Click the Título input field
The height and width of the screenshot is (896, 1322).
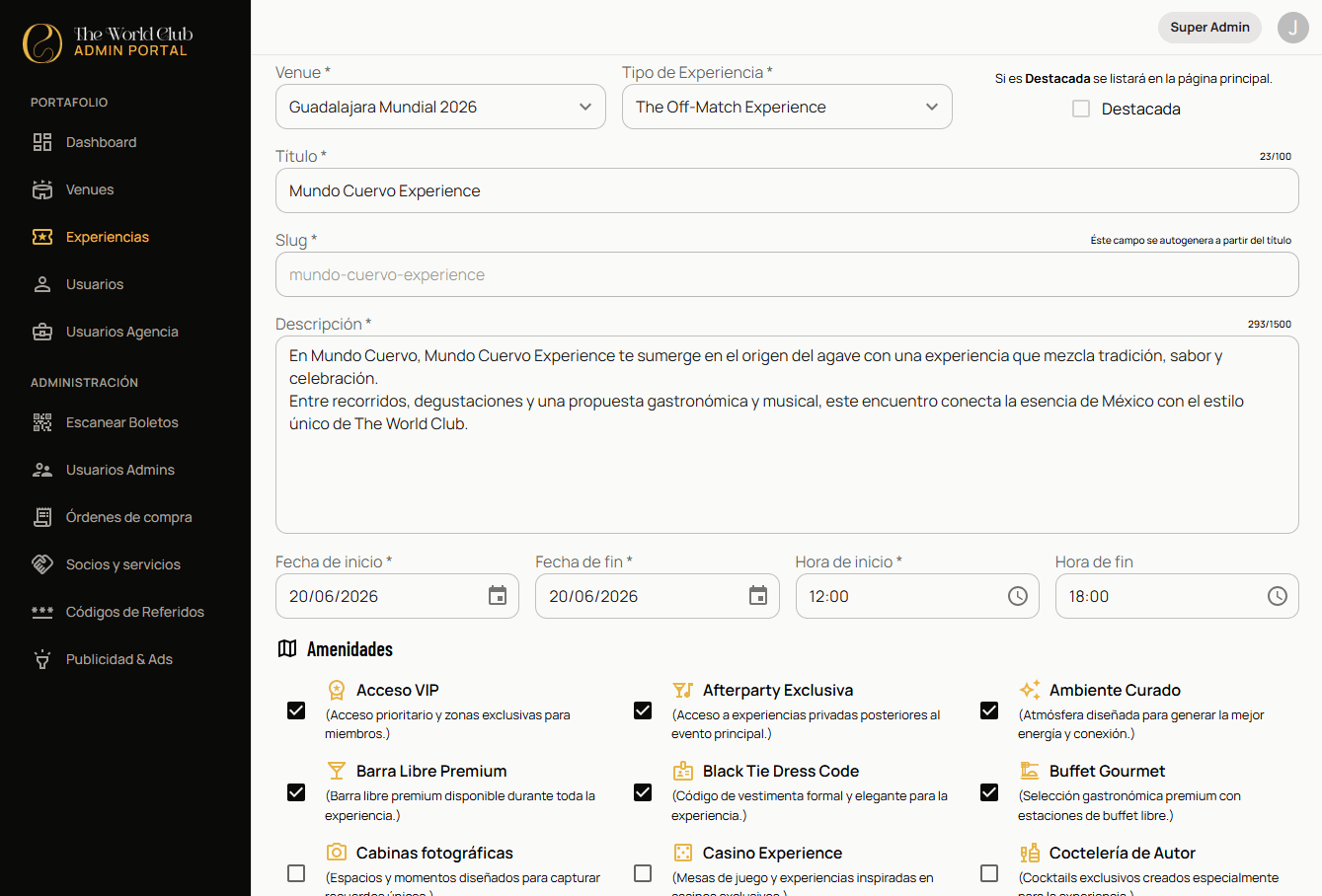tap(787, 190)
